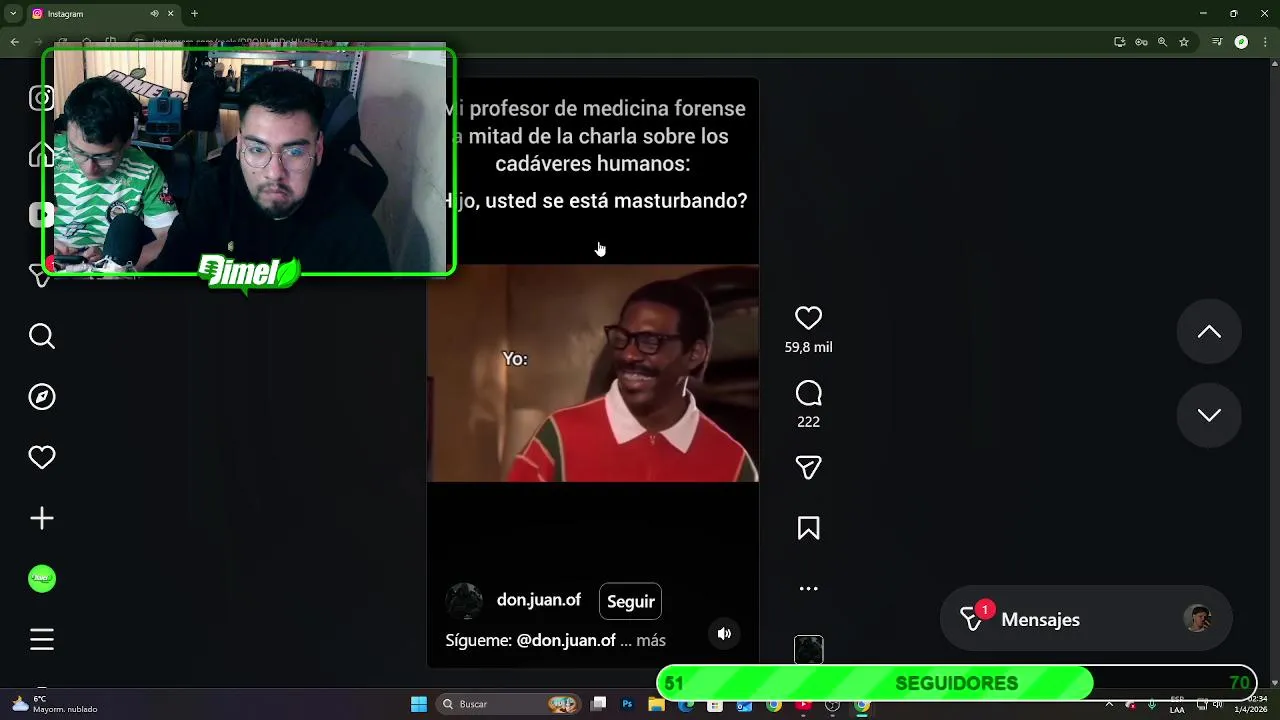Open Instagram search from the sidebar

(x=42, y=336)
